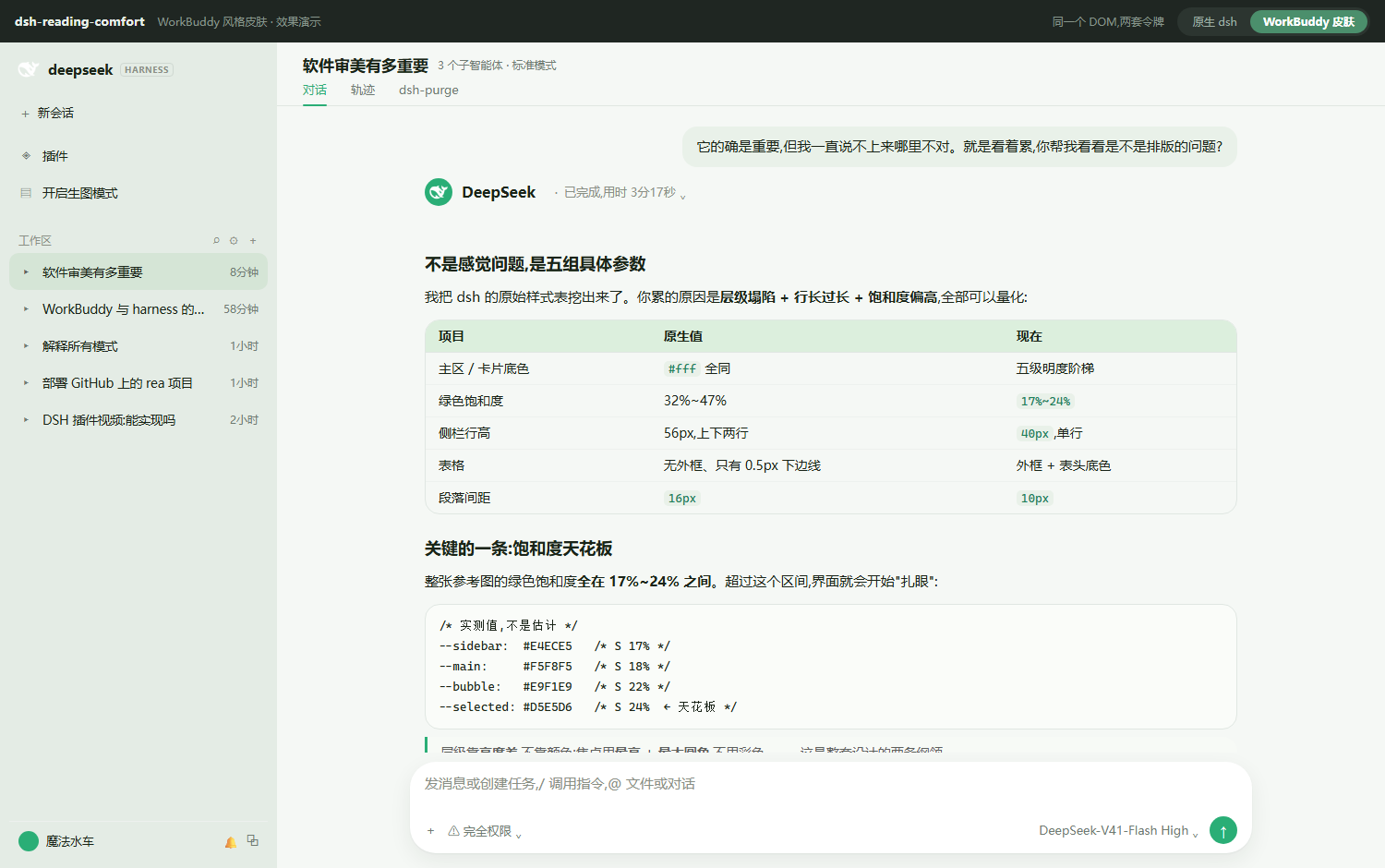This screenshot has width=1385, height=868.
Task: Search the 工作区 workspace list
Action: coord(216,241)
